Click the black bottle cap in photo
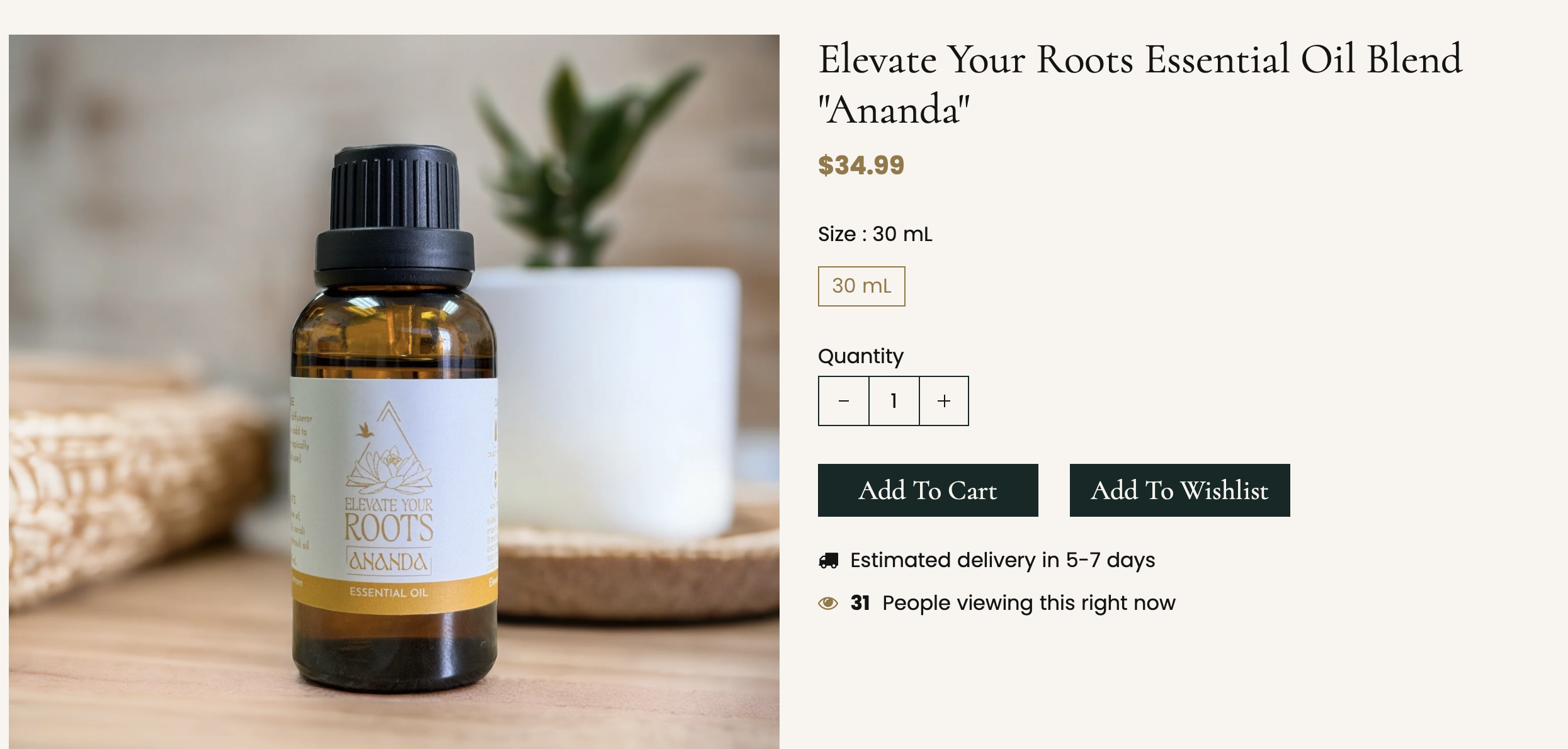This screenshot has width=1568, height=749. 395,214
